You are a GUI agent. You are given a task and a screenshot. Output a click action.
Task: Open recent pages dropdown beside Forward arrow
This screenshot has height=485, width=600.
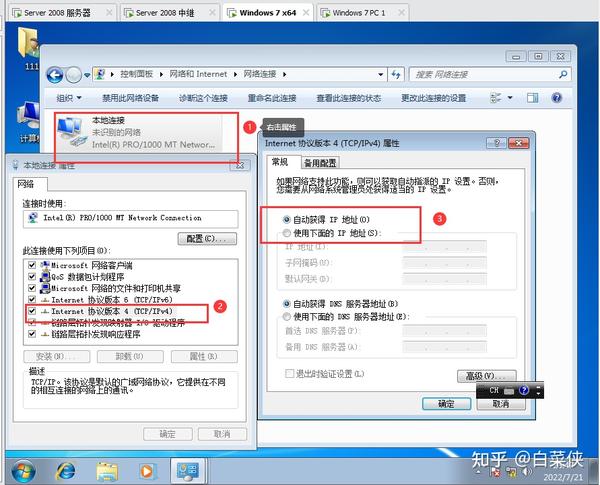[87, 75]
